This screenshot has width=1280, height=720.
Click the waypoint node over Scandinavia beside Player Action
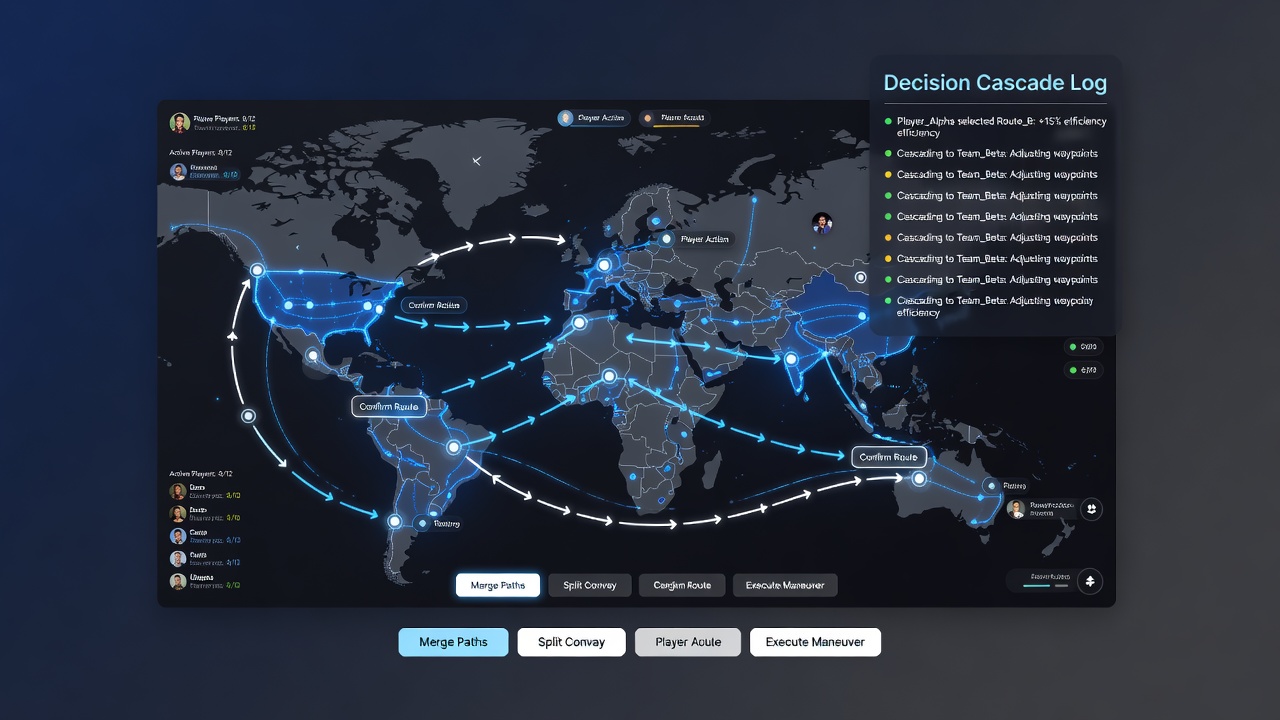point(666,239)
